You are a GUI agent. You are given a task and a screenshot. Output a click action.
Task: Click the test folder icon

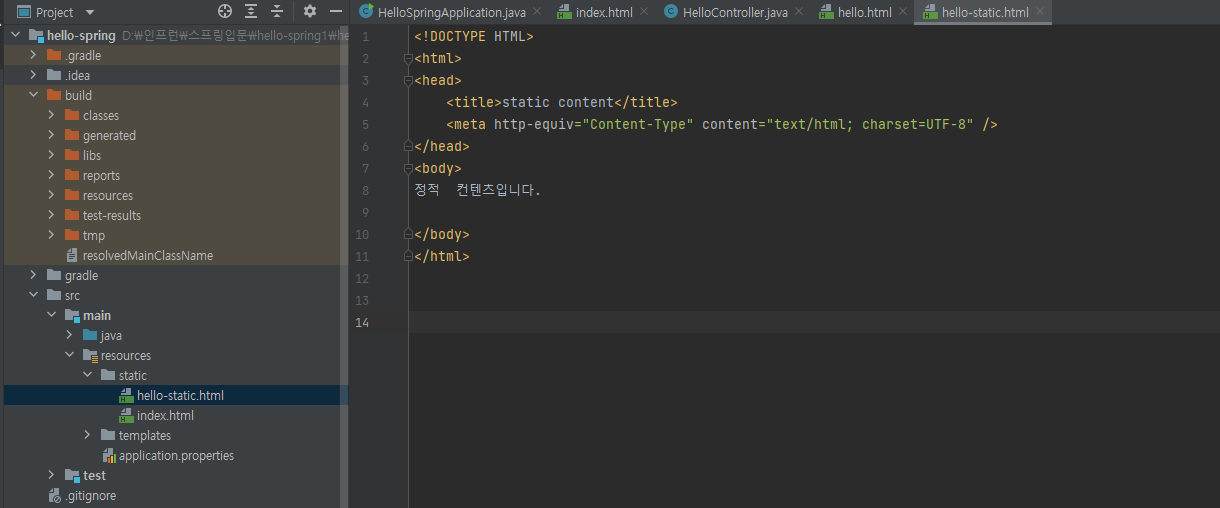pos(72,475)
